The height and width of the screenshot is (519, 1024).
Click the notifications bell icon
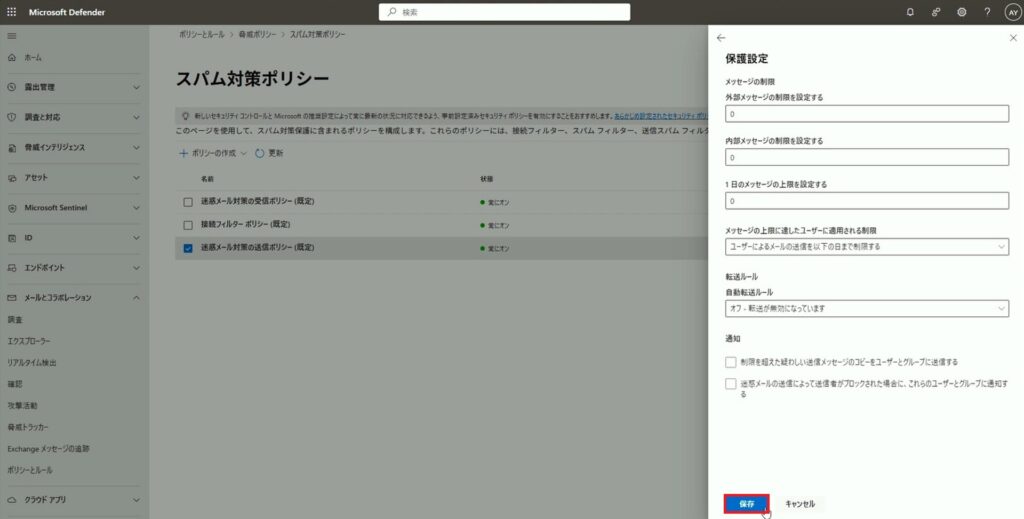(x=909, y=12)
